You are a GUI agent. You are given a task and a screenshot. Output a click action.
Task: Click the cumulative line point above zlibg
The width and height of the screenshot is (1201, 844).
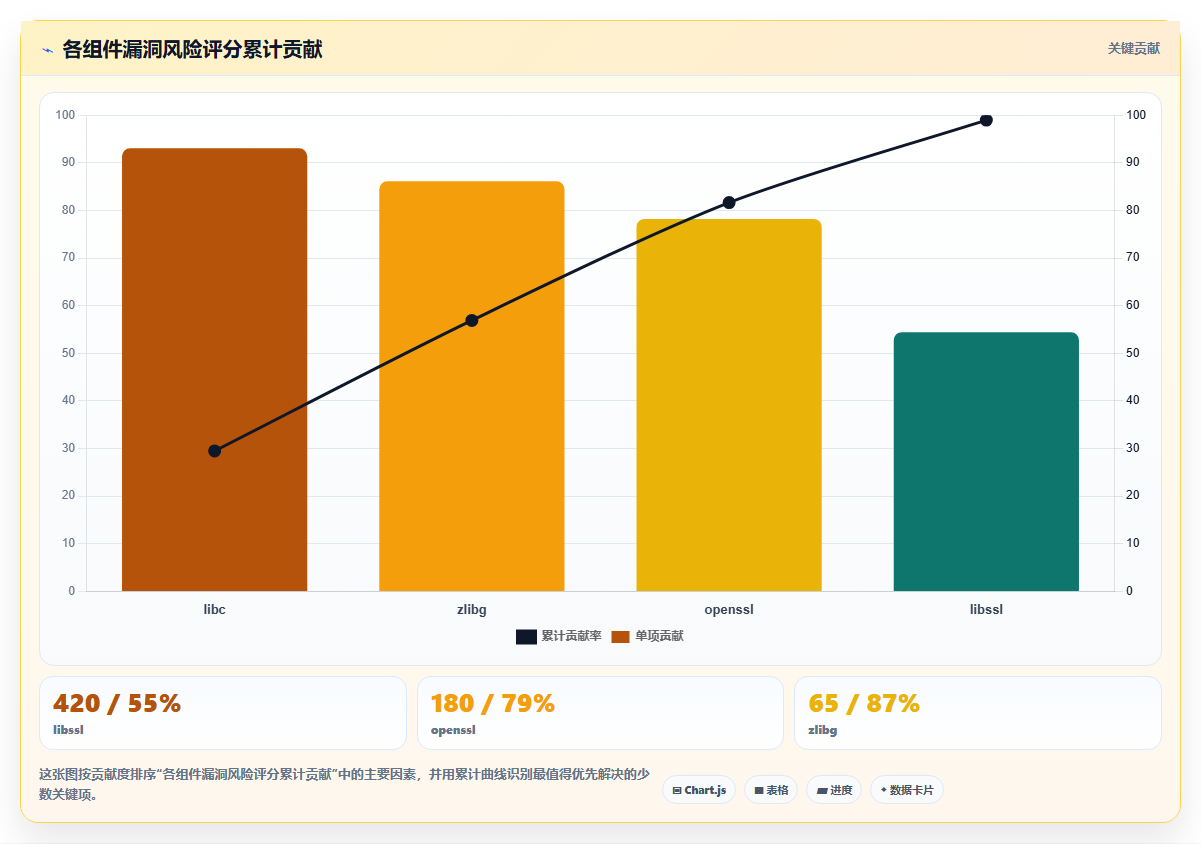point(472,320)
